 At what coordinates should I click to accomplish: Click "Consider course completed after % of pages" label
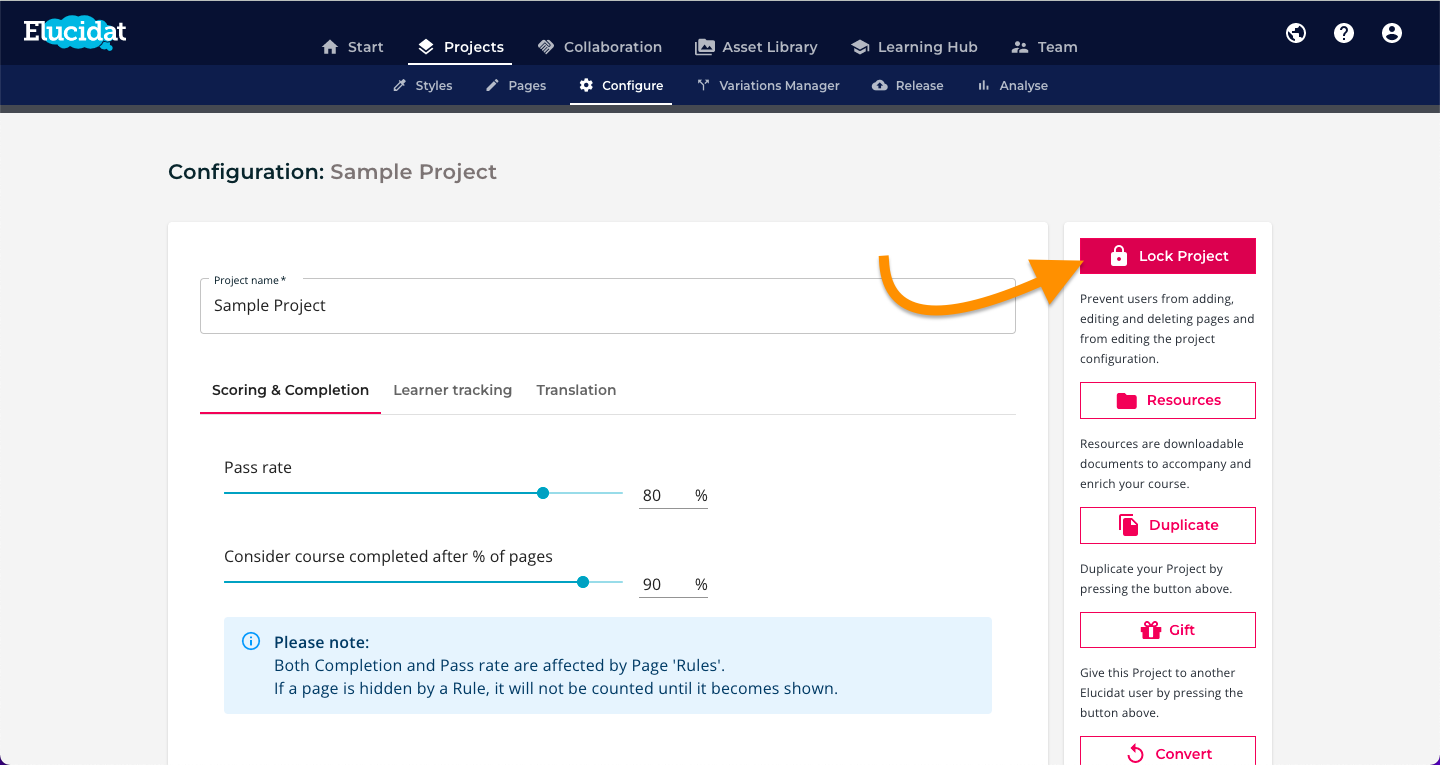tap(388, 557)
